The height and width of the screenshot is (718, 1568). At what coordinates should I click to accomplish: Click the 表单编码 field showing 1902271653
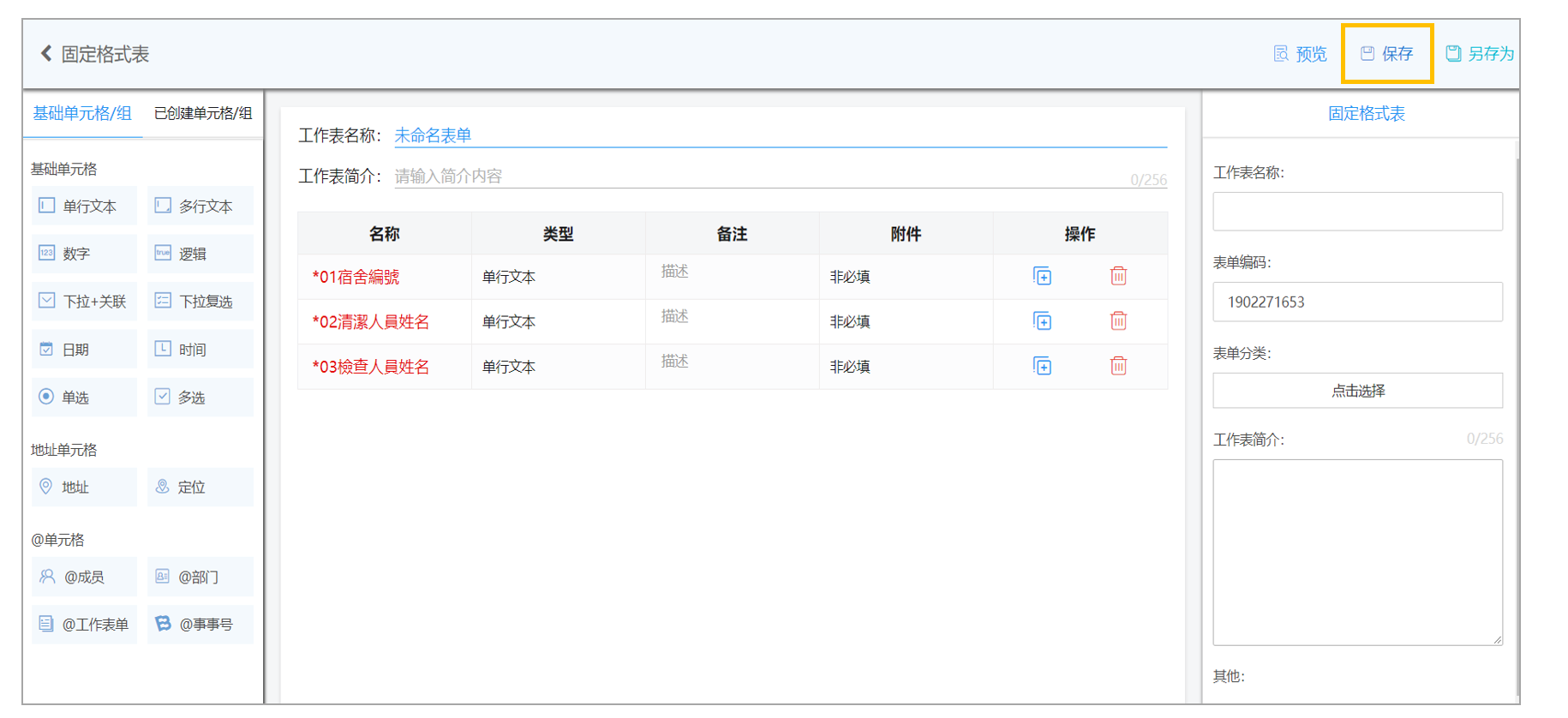[x=1357, y=302]
